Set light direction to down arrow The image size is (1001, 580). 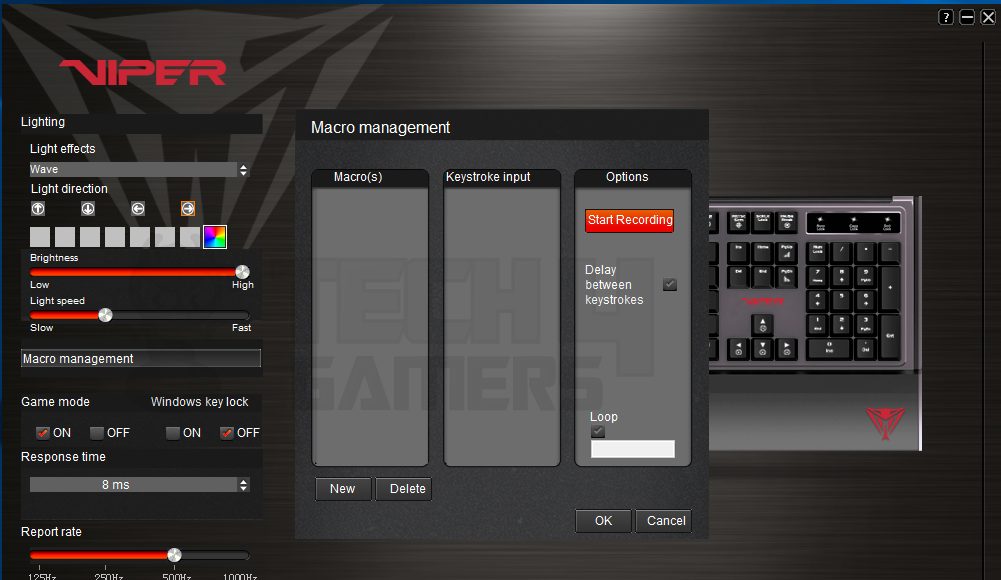88,208
